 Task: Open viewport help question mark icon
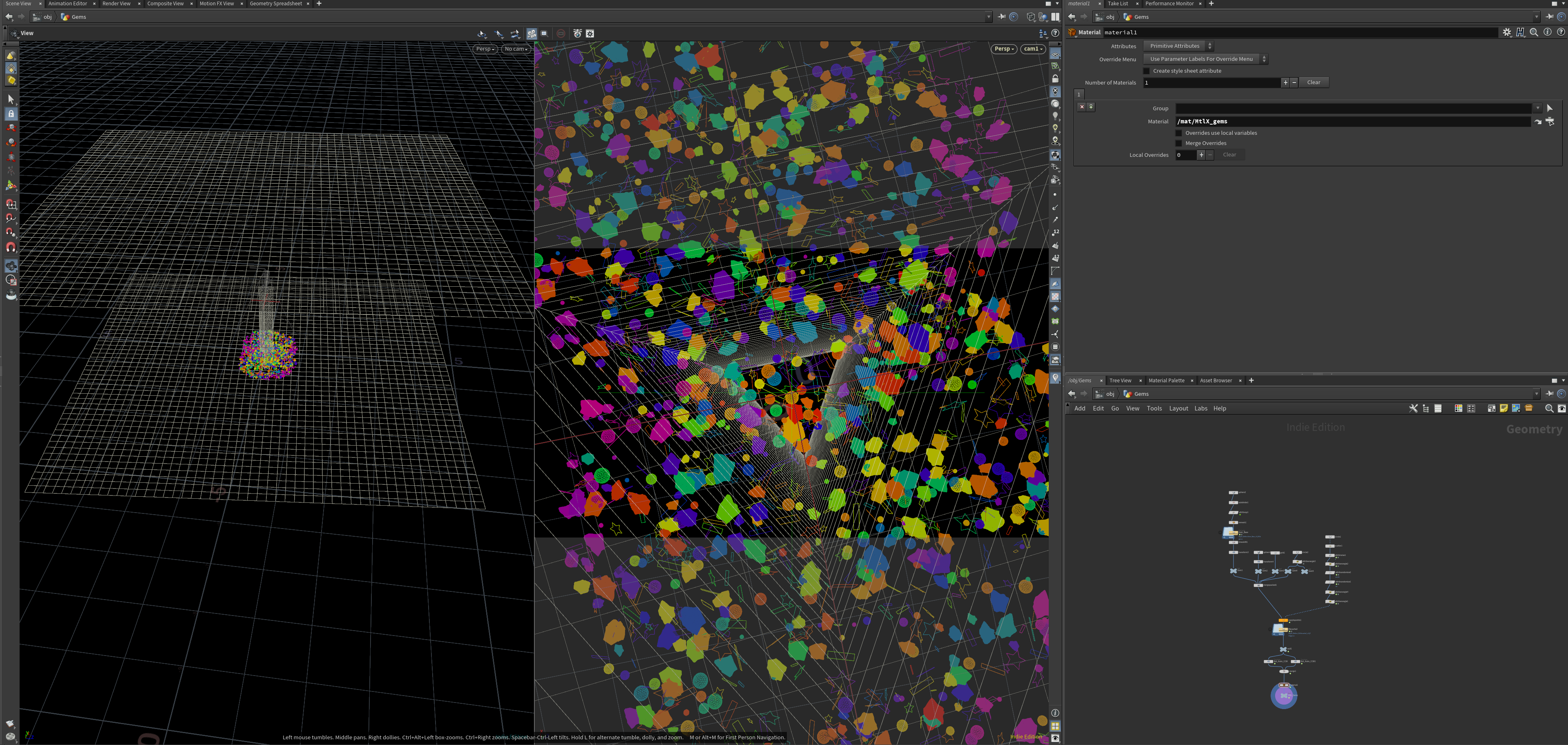(x=1055, y=33)
